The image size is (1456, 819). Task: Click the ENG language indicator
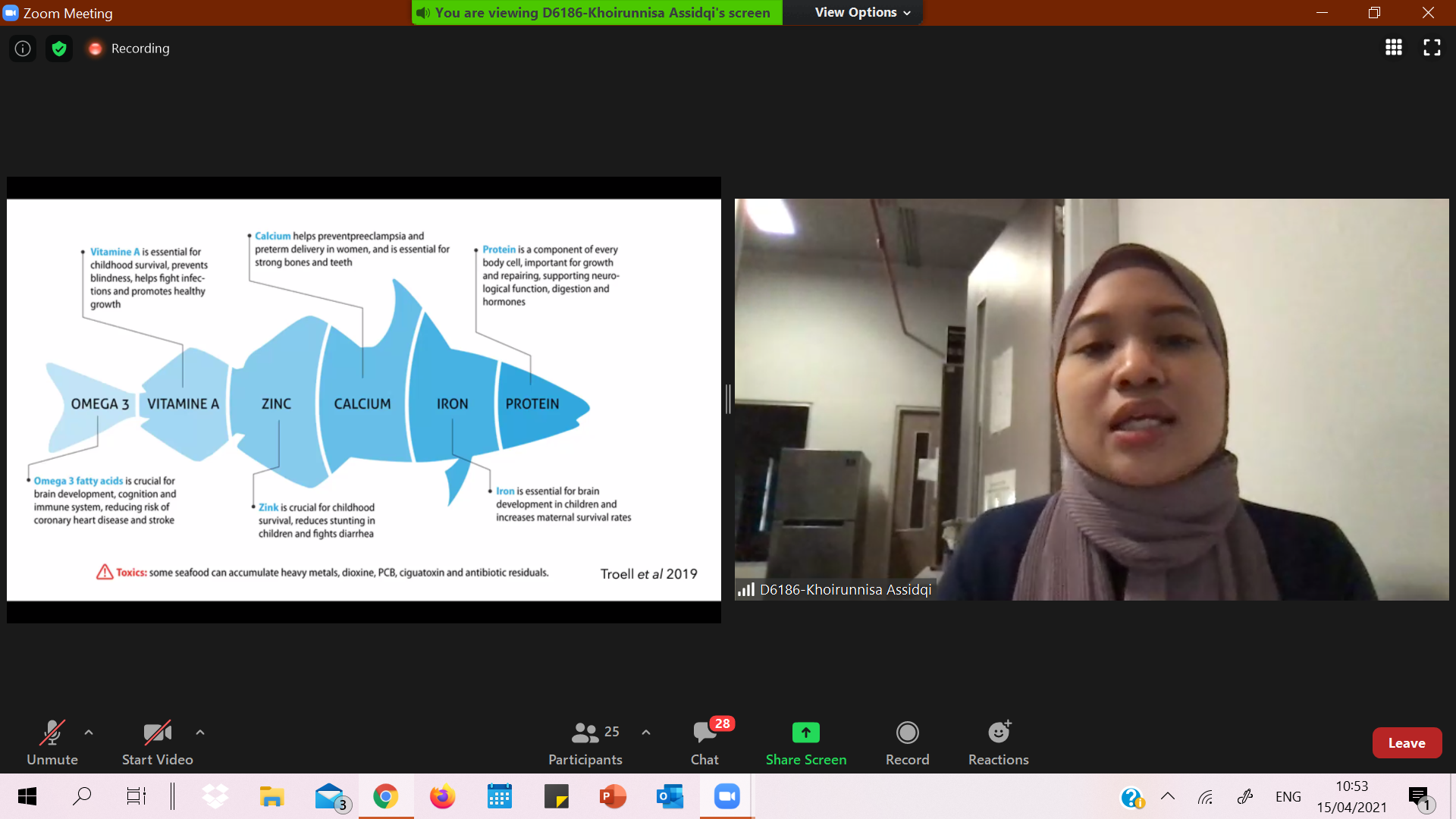pyautogui.click(x=1288, y=797)
